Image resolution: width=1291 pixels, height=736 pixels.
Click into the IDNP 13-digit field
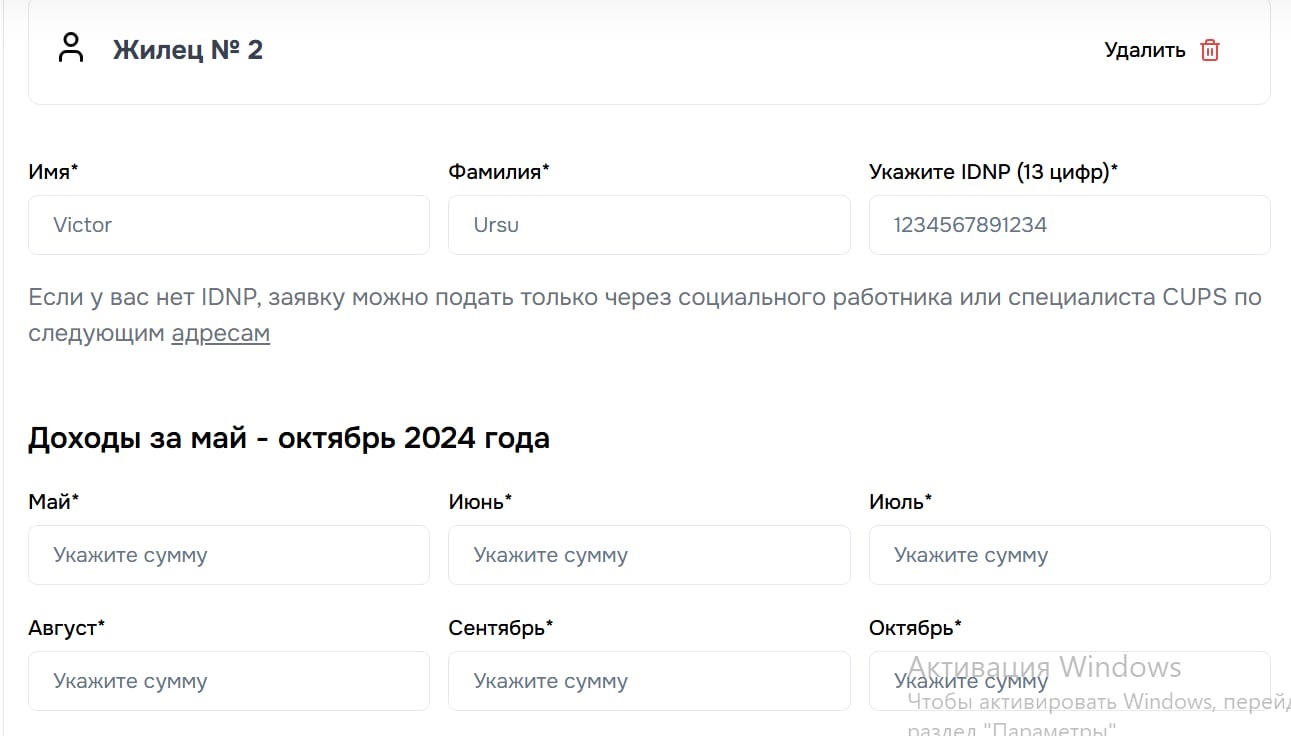(x=1069, y=225)
